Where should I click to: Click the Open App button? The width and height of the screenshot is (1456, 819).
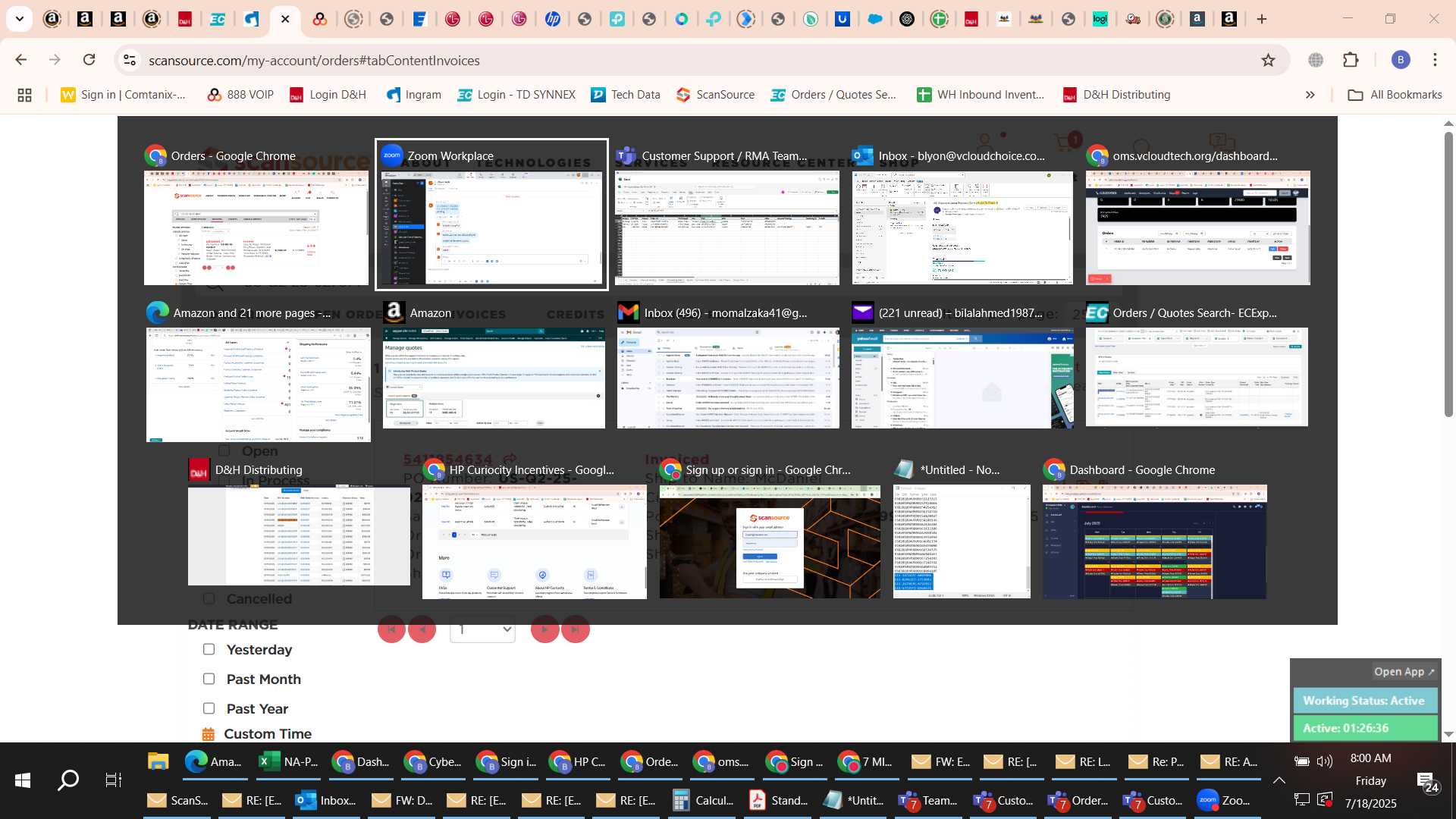1404,672
